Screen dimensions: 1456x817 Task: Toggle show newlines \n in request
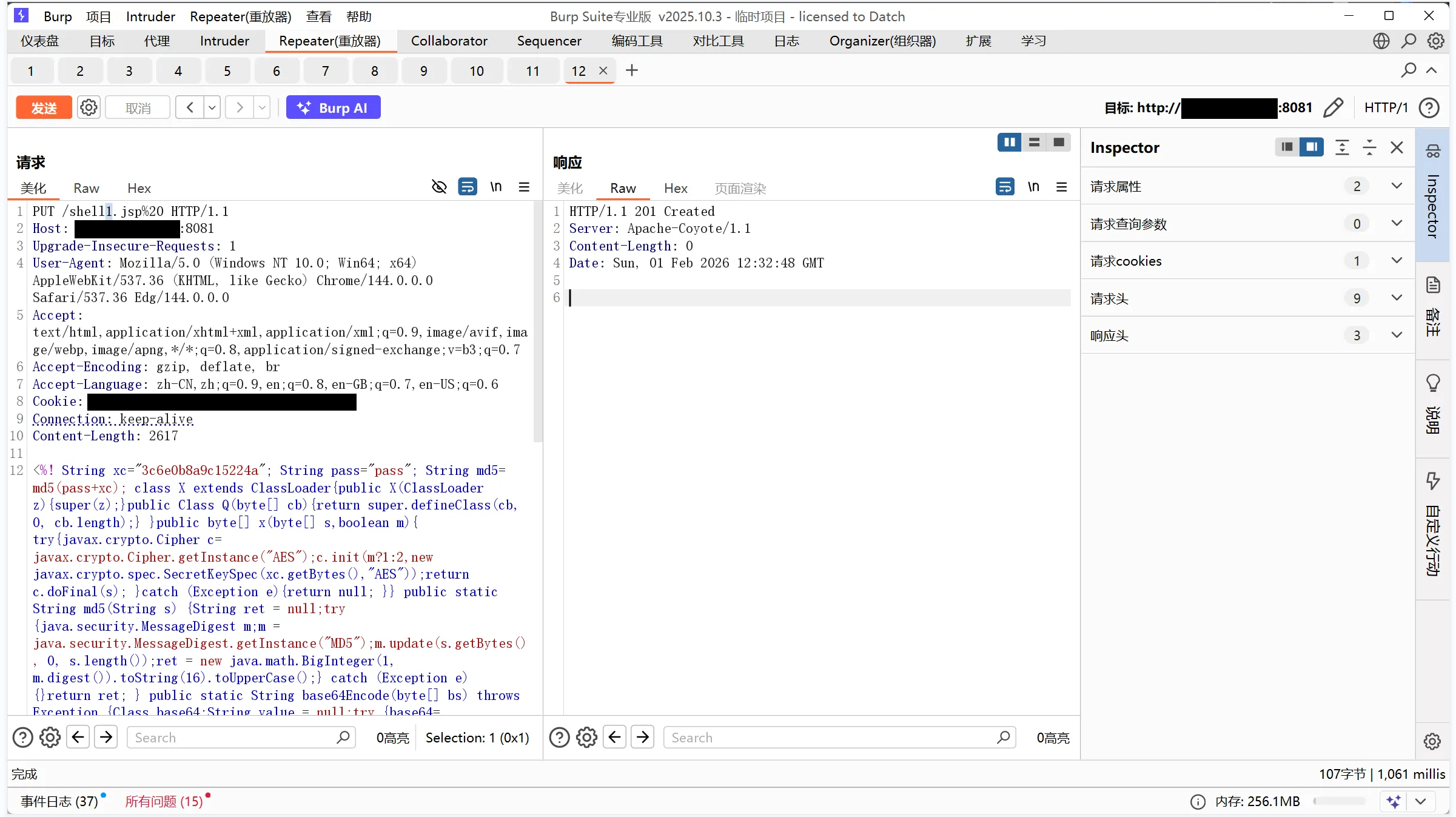pyautogui.click(x=496, y=187)
